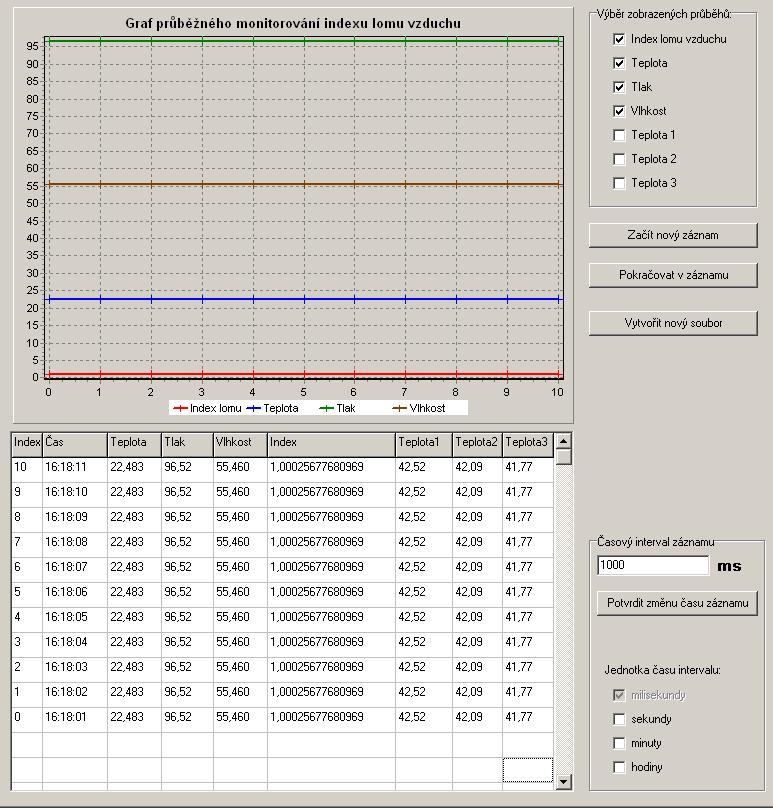Image resolution: width=773 pixels, height=808 pixels.
Task: Click the table scrollbar thumb
Action: (564, 457)
